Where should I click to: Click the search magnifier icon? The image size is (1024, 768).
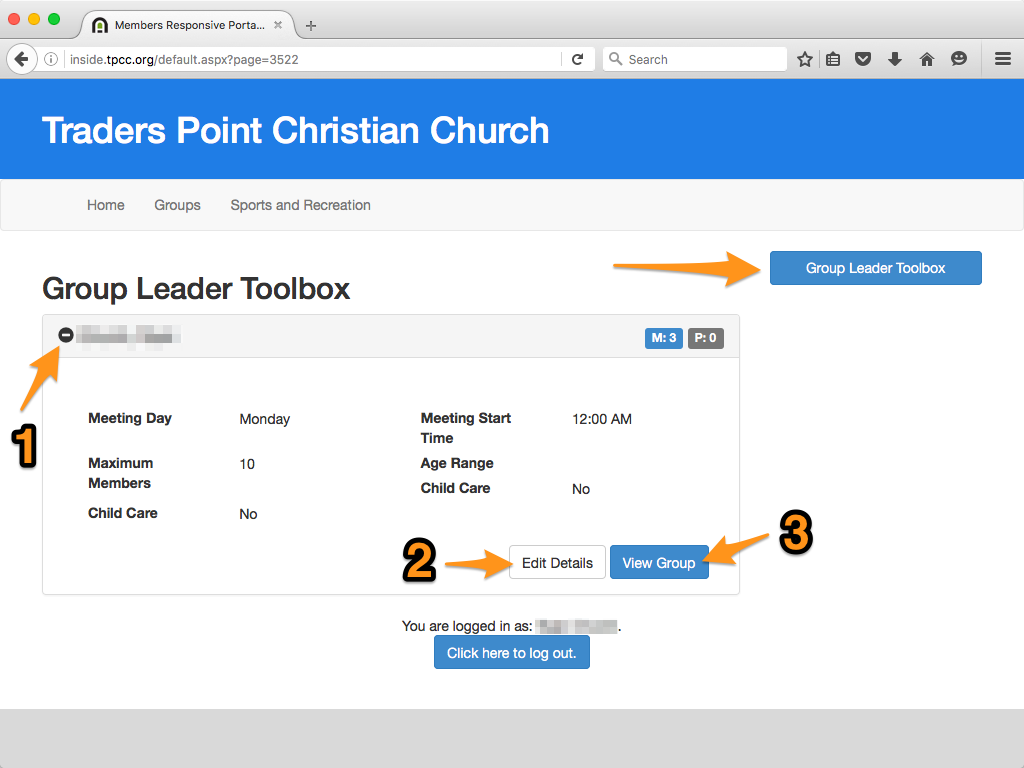coord(615,59)
